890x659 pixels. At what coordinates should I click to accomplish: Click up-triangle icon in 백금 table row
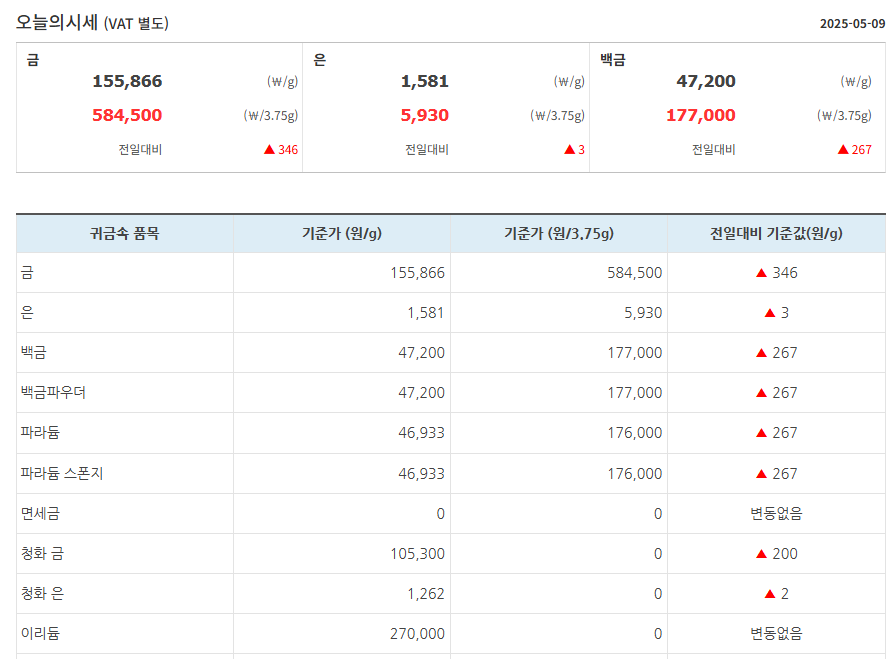click(x=762, y=353)
